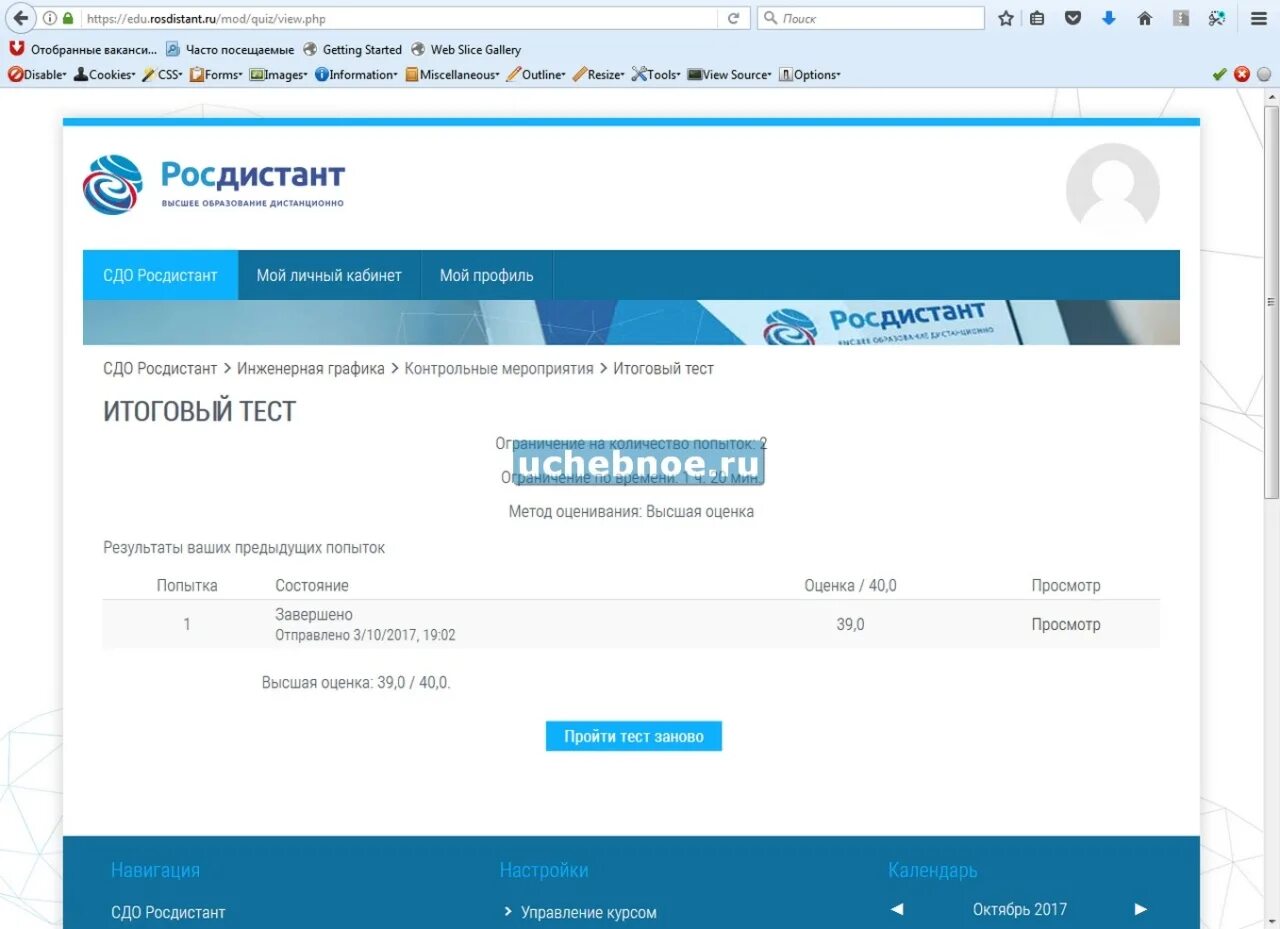1280x929 pixels.
Task: Go to Инженерная графика breadcrumb
Action: 310,368
